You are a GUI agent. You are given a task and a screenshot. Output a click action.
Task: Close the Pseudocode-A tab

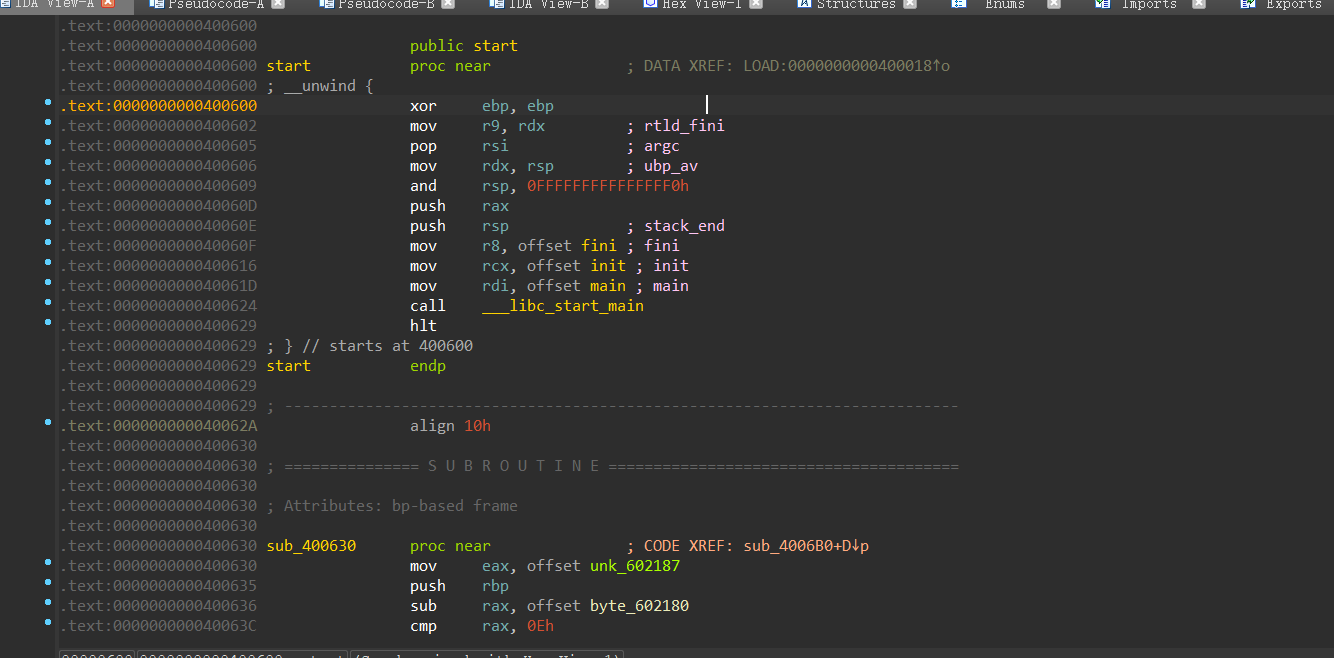[277, 4]
